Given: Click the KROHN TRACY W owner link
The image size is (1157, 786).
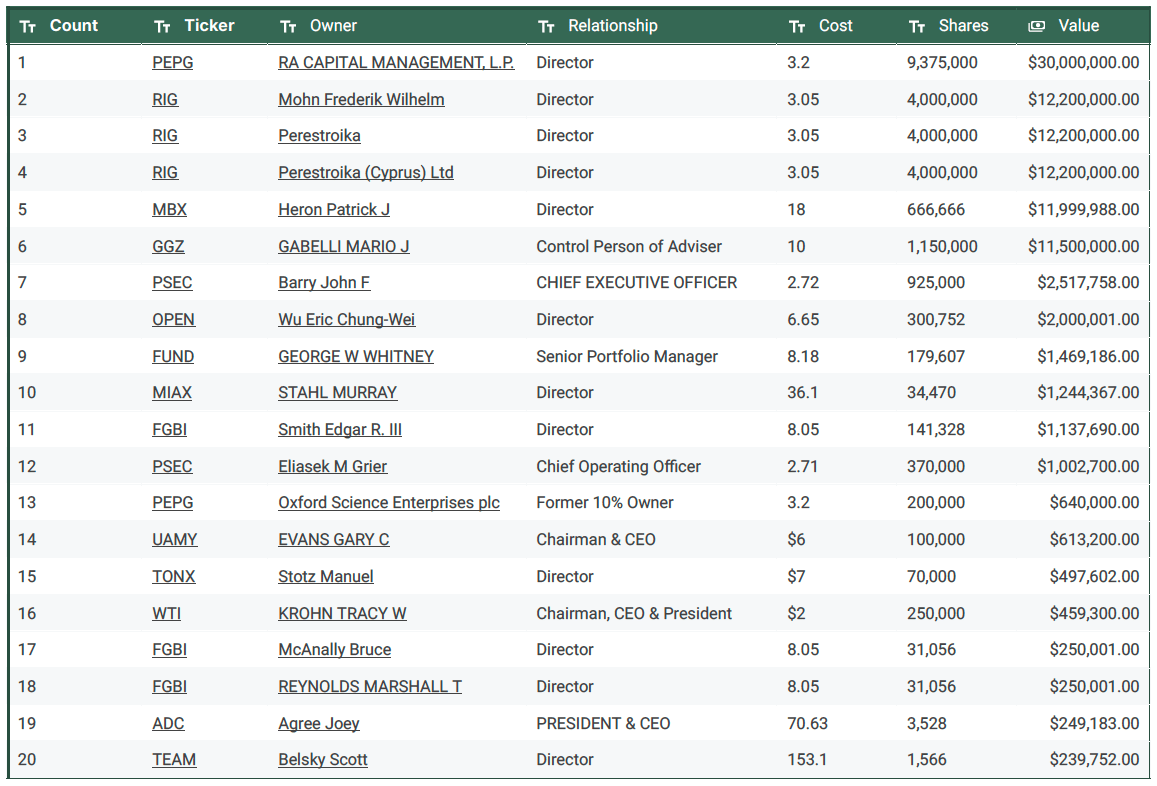Looking at the screenshot, I should pyautogui.click(x=342, y=614).
